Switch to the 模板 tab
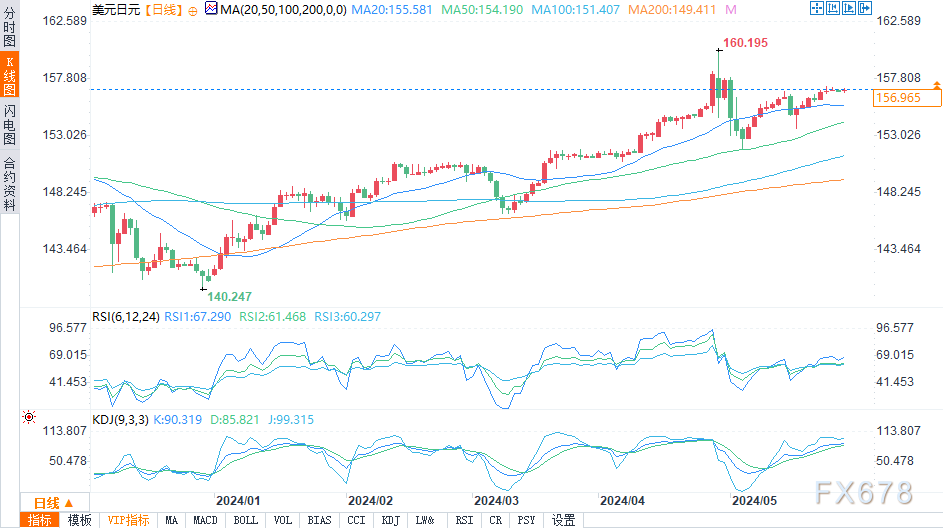The height and width of the screenshot is (528, 943). tap(79, 520)
